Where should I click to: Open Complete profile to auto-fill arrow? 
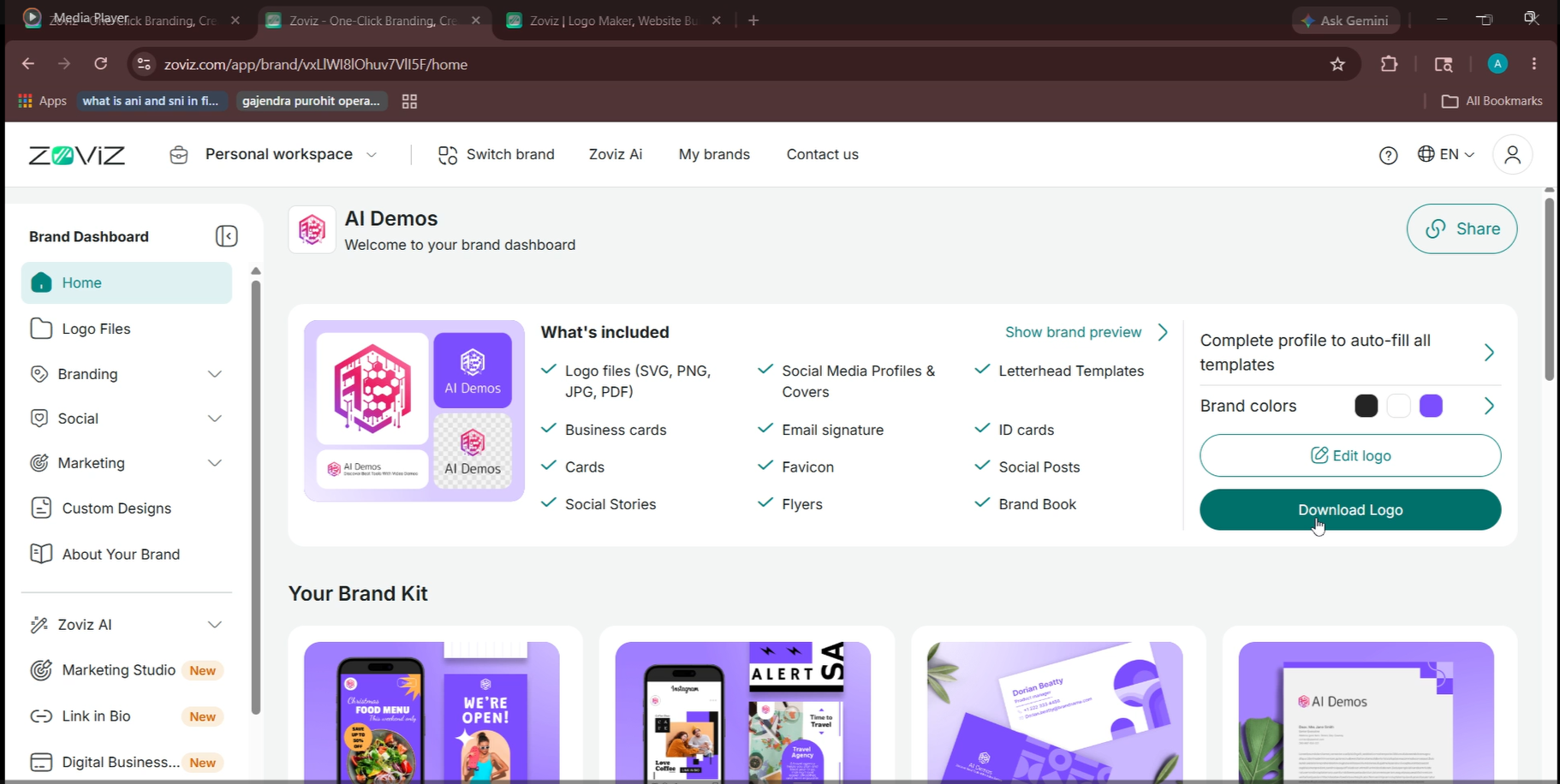(1489, 353)
